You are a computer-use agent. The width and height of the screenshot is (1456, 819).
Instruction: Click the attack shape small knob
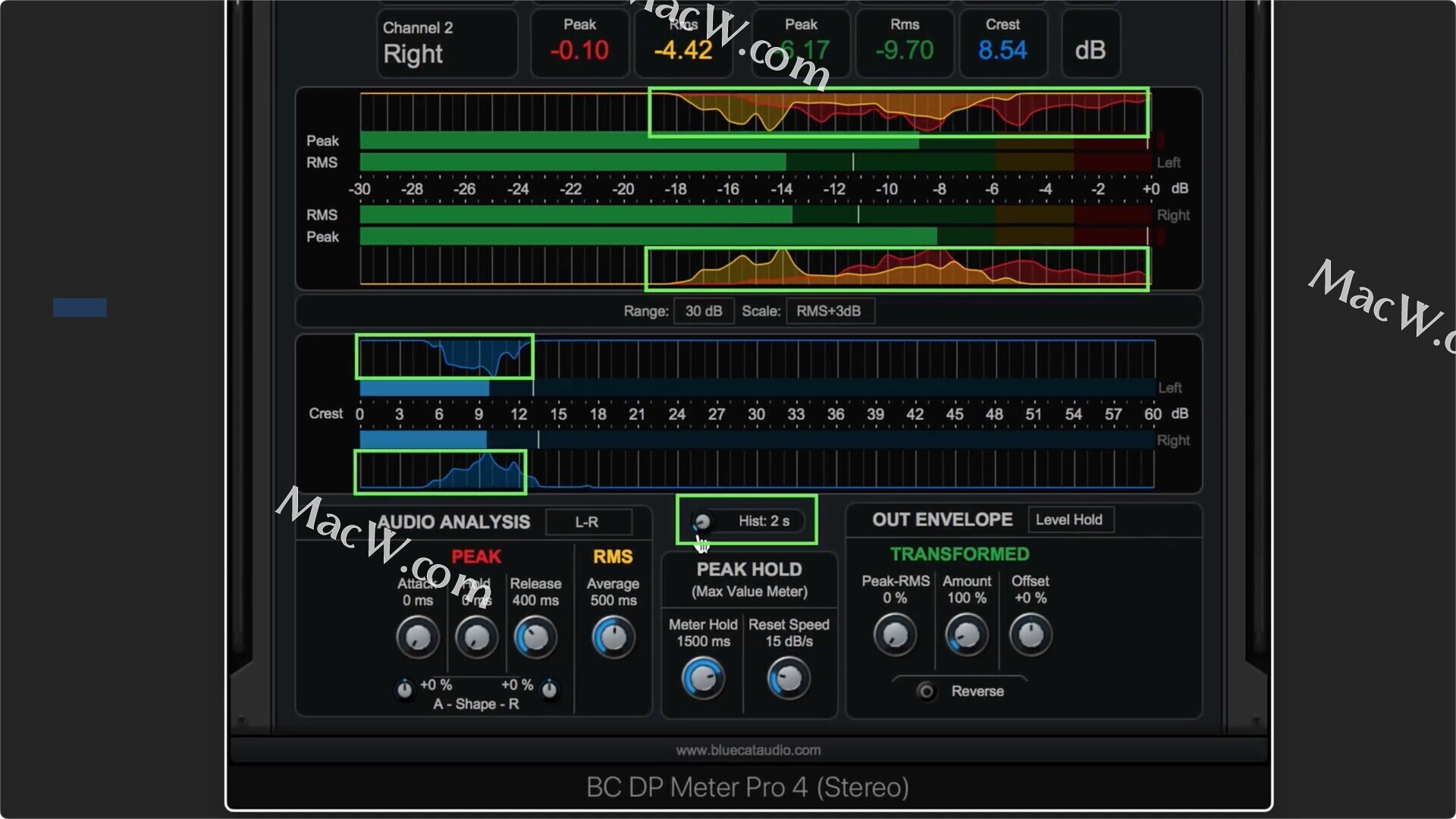[x=405, y=689]
